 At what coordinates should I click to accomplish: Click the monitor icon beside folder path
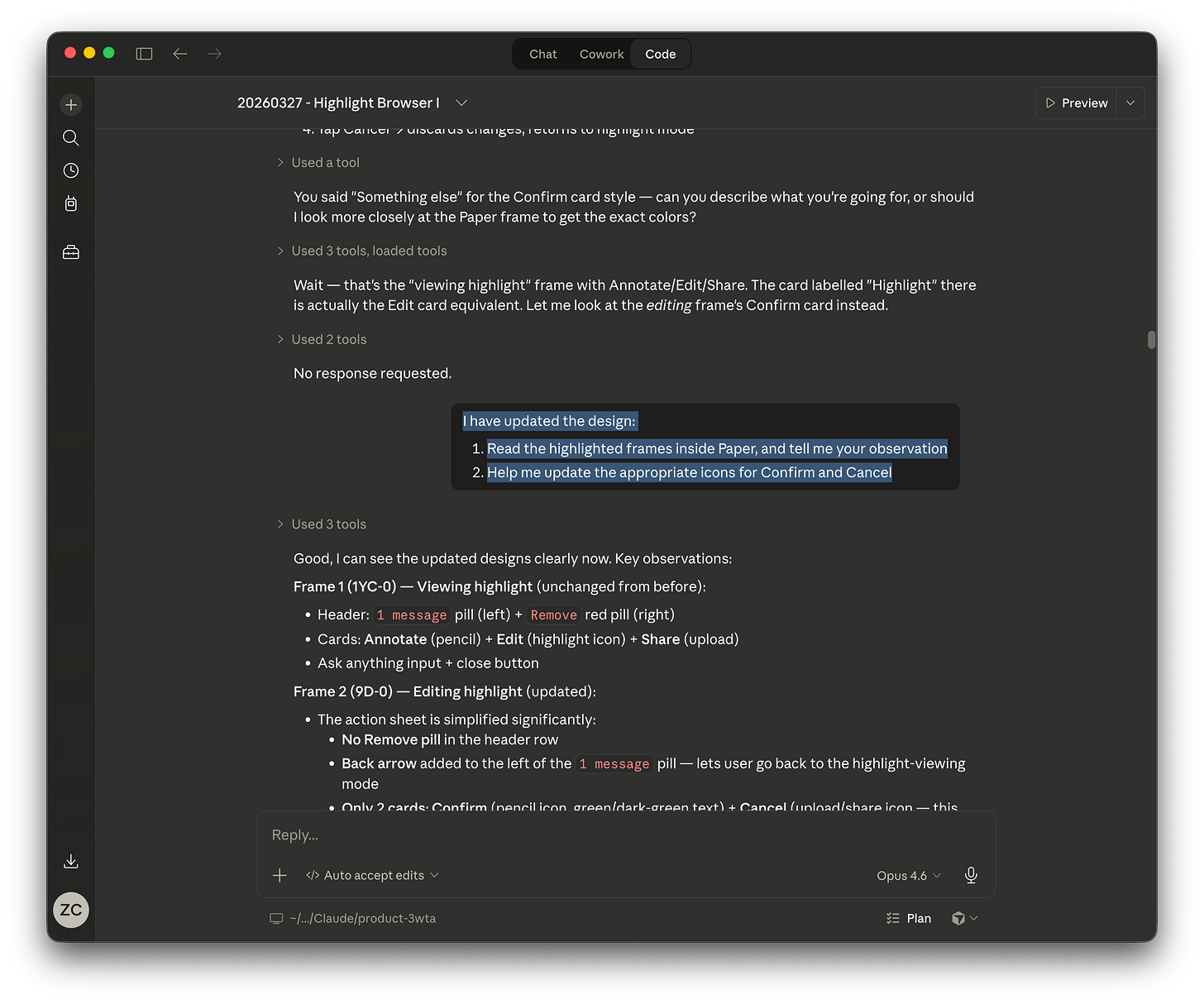276,918
